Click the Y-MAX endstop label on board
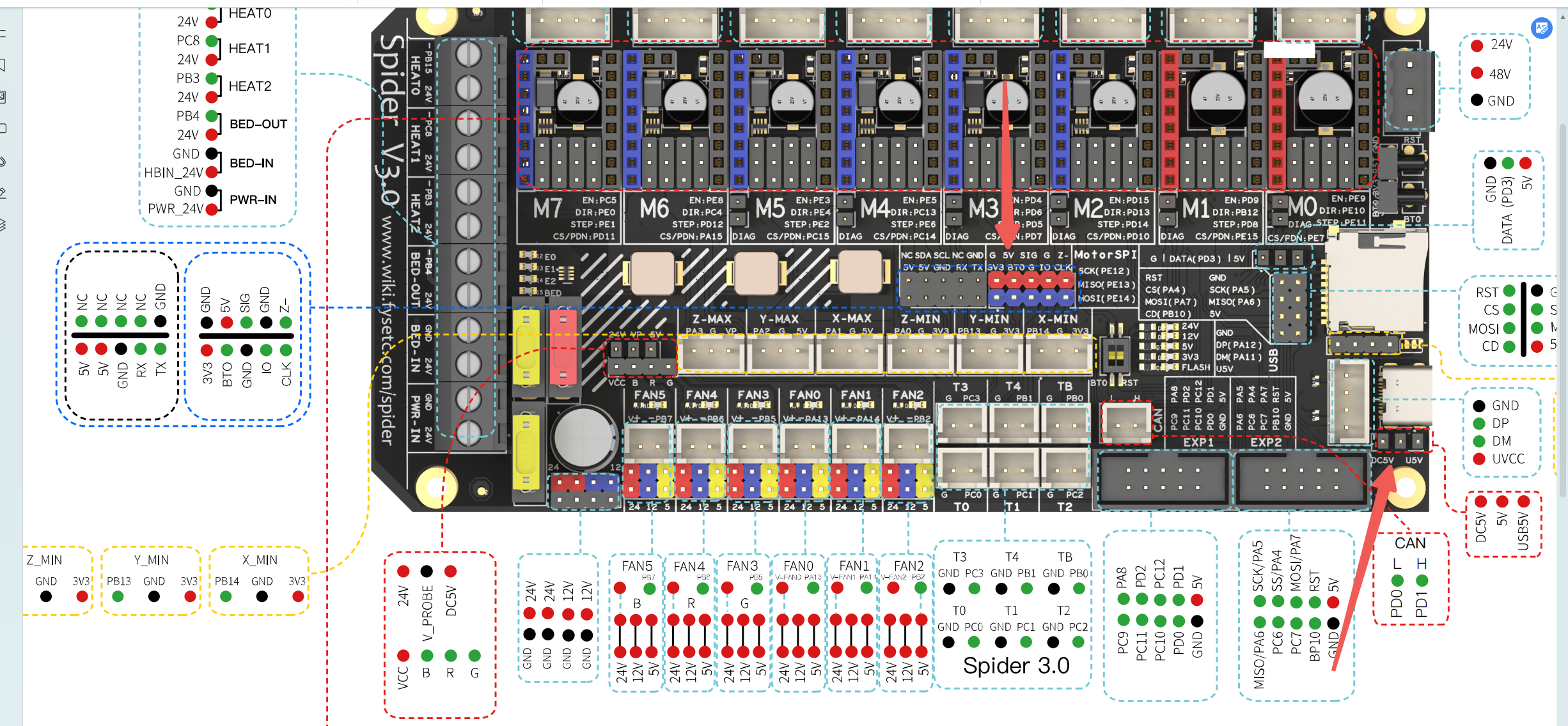The width and height of the screenshot is (1568, 726). pyautogui.click(x=779, y=318)
